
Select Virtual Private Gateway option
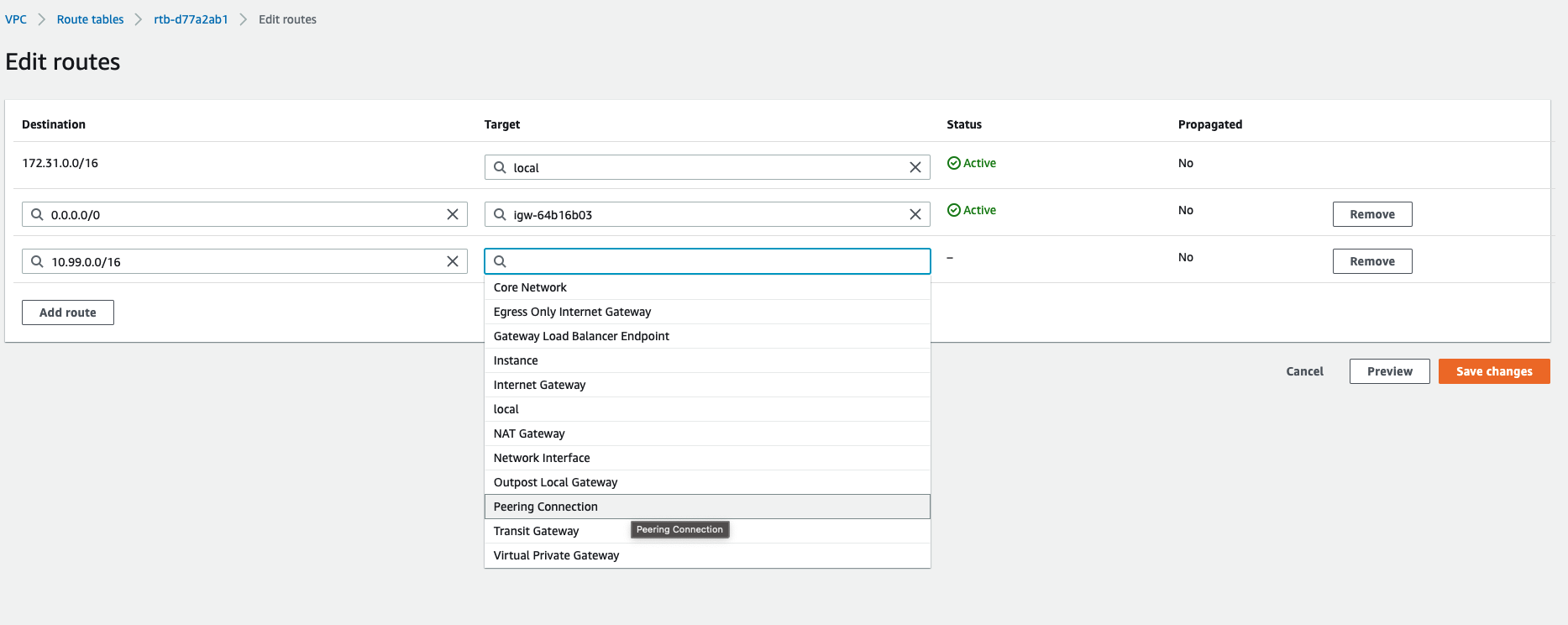707,555
